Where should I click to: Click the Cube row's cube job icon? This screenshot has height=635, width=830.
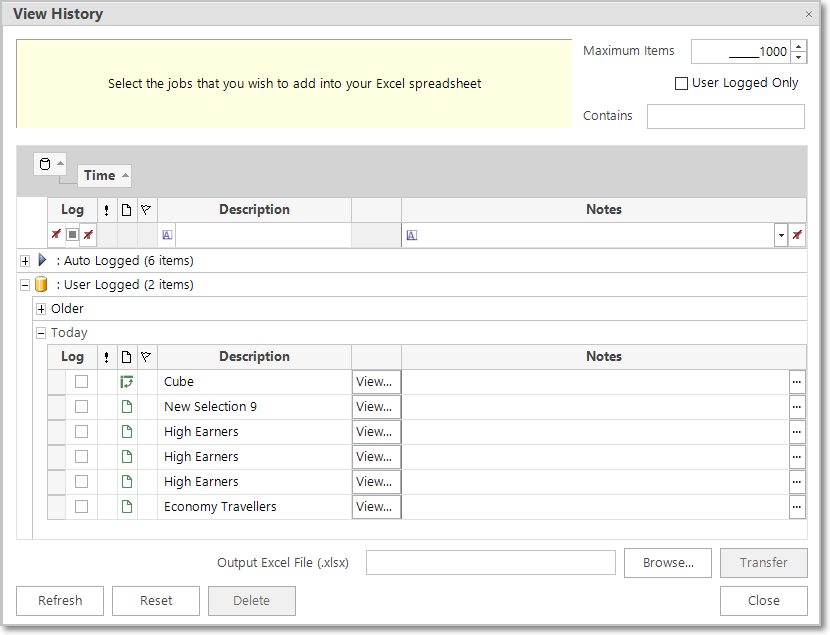click(127, 382)
